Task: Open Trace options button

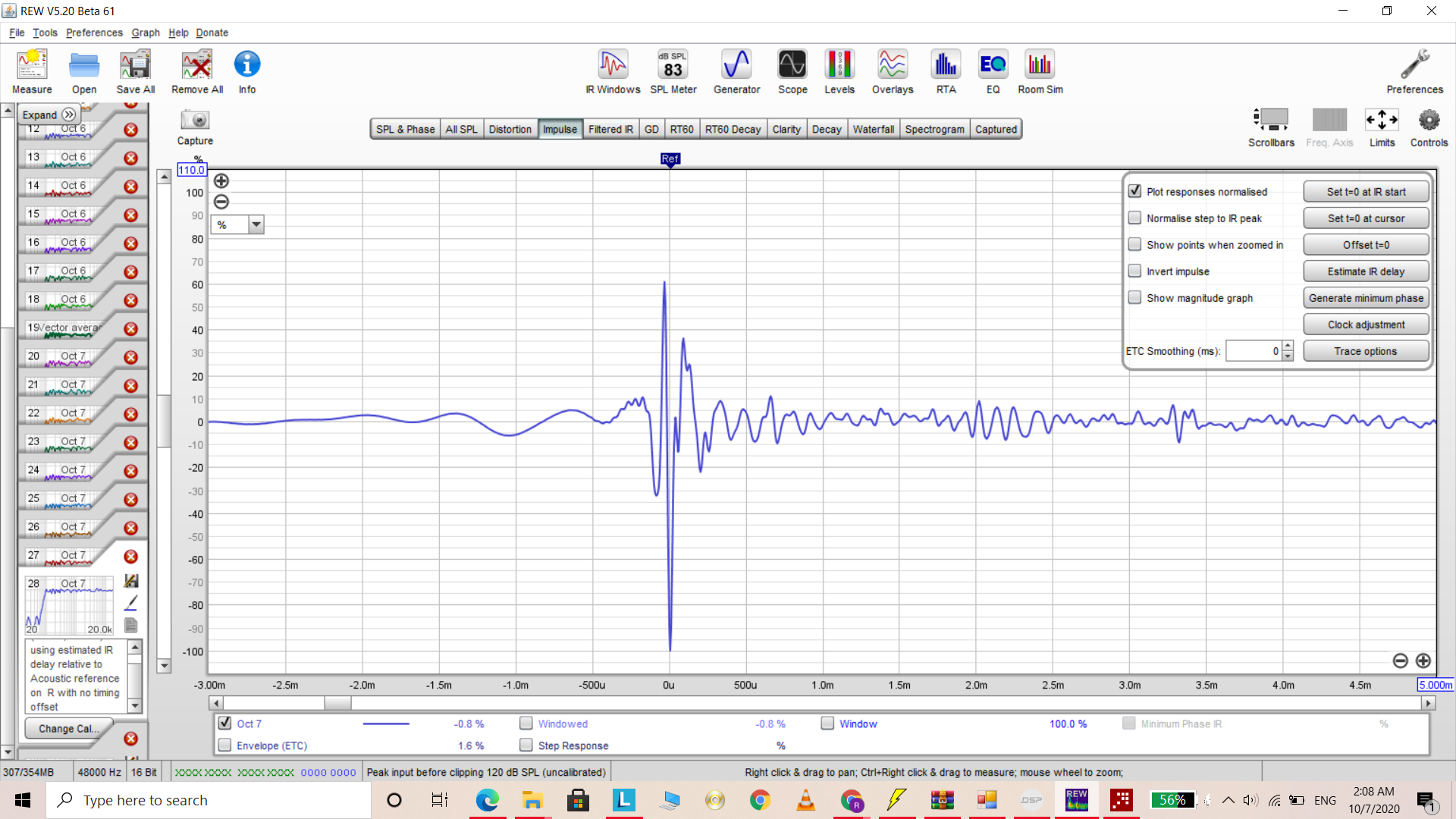Action: (x=1366, y=351)
